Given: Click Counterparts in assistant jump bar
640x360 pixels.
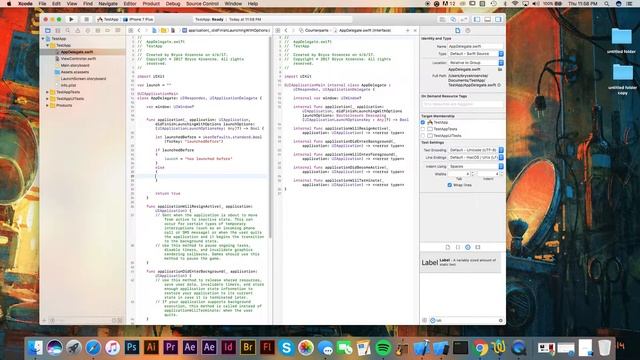Looking at the screenshot, I should pyautogui.click(x=313, y=31).
